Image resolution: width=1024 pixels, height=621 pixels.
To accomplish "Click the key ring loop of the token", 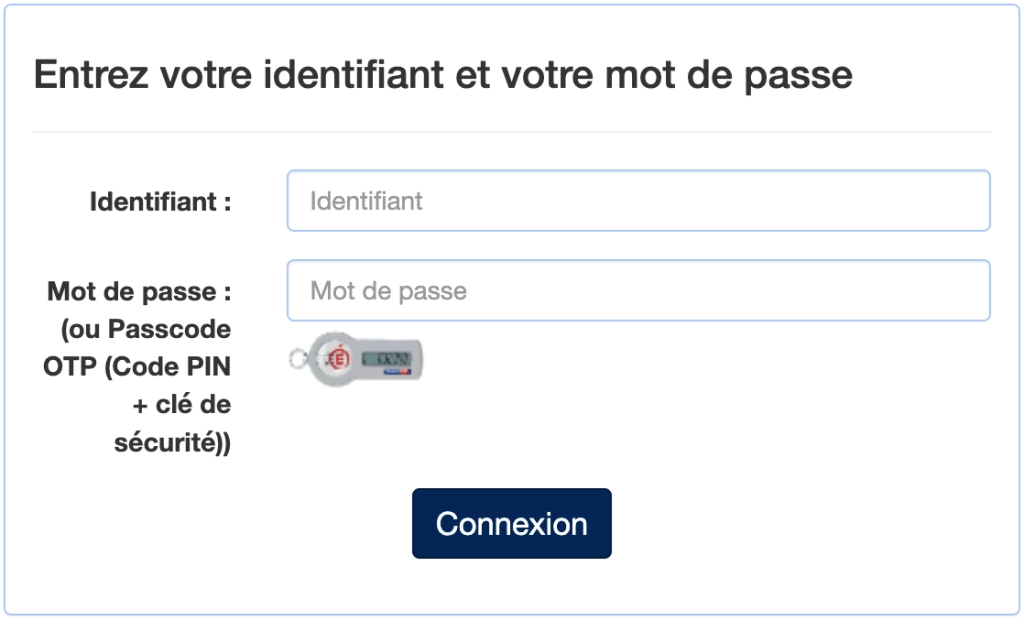I will pyautogui.click(x=299, y=358).
